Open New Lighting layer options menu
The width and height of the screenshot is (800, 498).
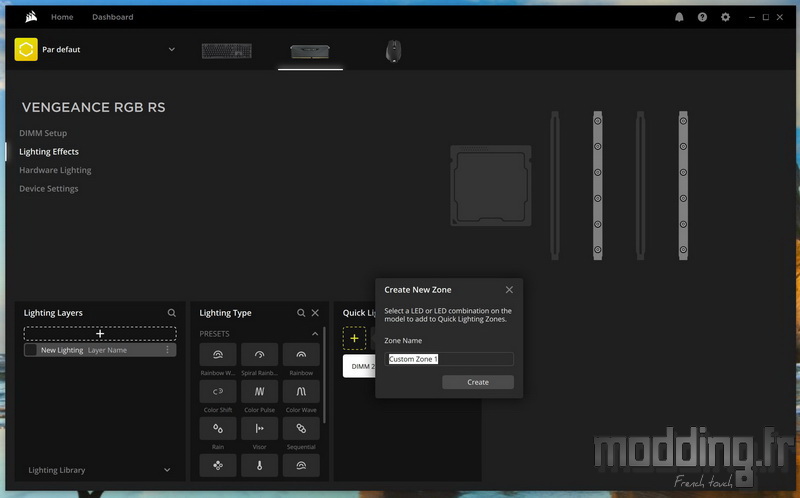pyautogui.click(x=167, y=350)
